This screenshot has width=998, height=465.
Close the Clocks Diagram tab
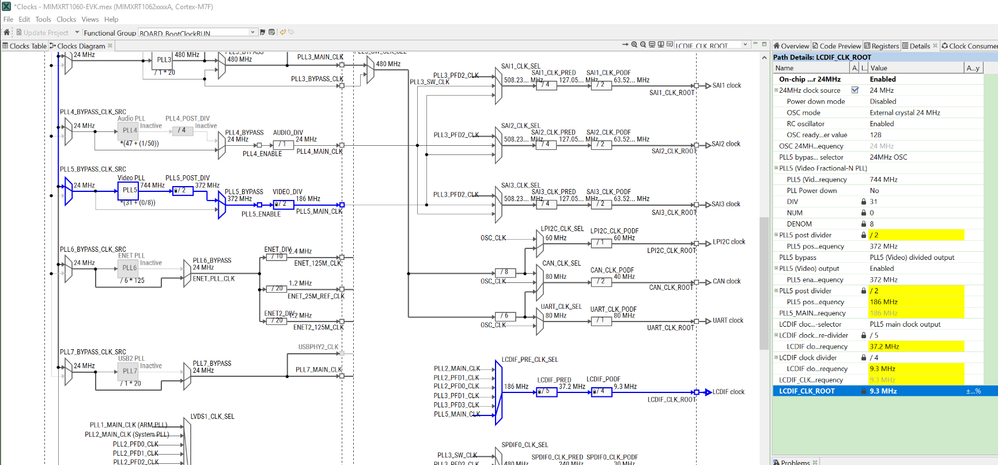tap(110, 45)
